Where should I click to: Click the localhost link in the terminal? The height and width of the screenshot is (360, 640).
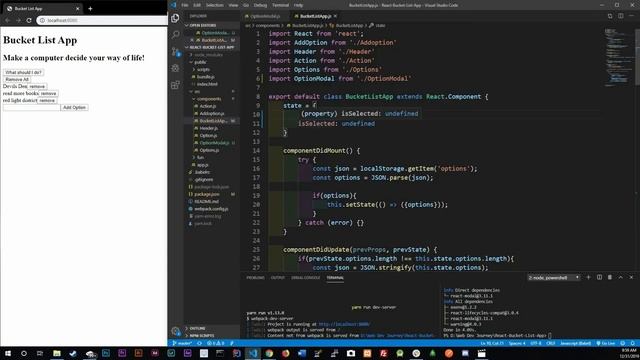click(x=344, y=324)
